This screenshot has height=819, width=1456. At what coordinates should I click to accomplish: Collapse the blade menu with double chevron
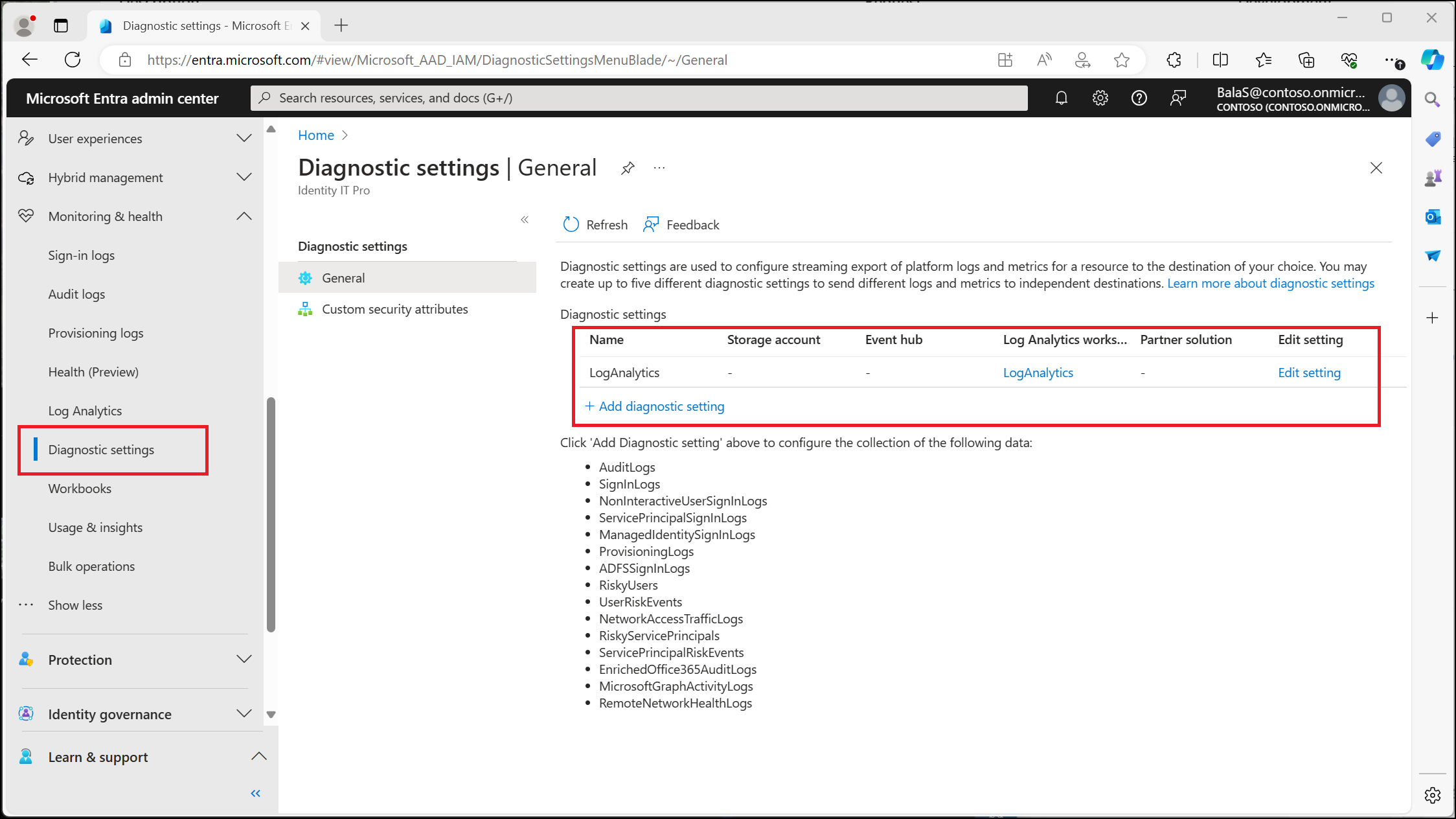coord(525,220)
